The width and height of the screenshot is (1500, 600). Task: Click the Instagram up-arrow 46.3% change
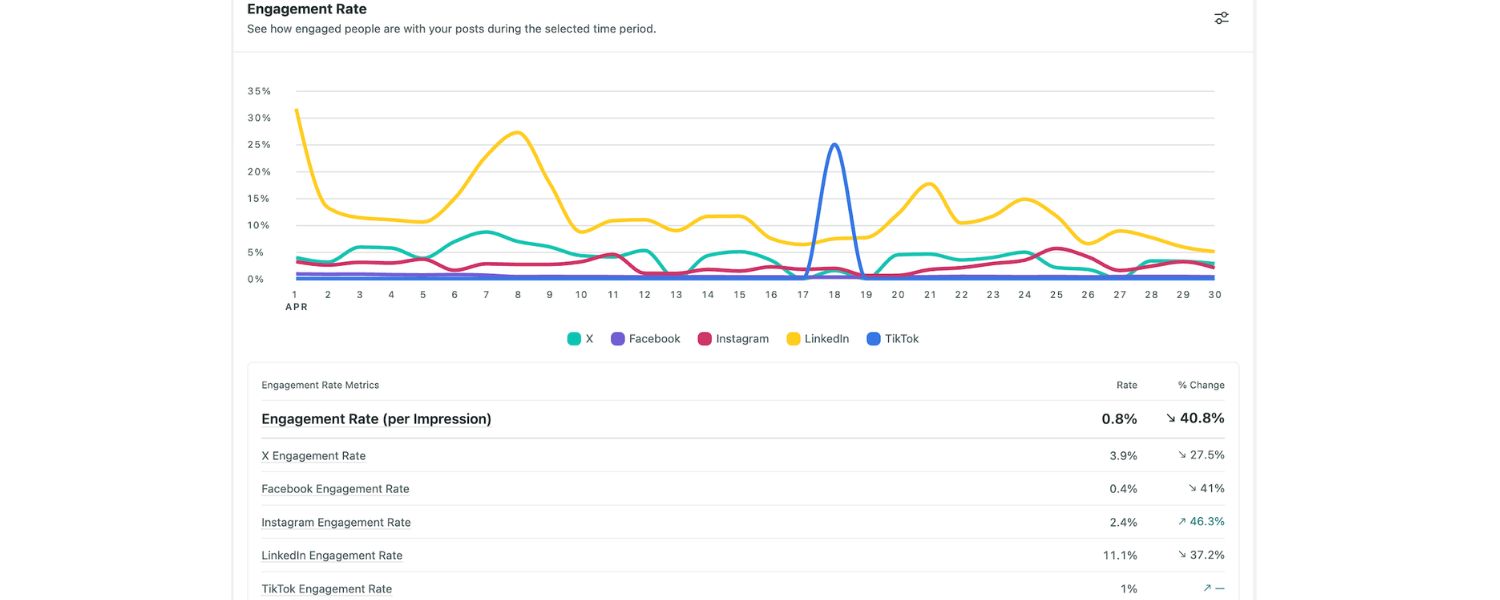coord(1200,522)
